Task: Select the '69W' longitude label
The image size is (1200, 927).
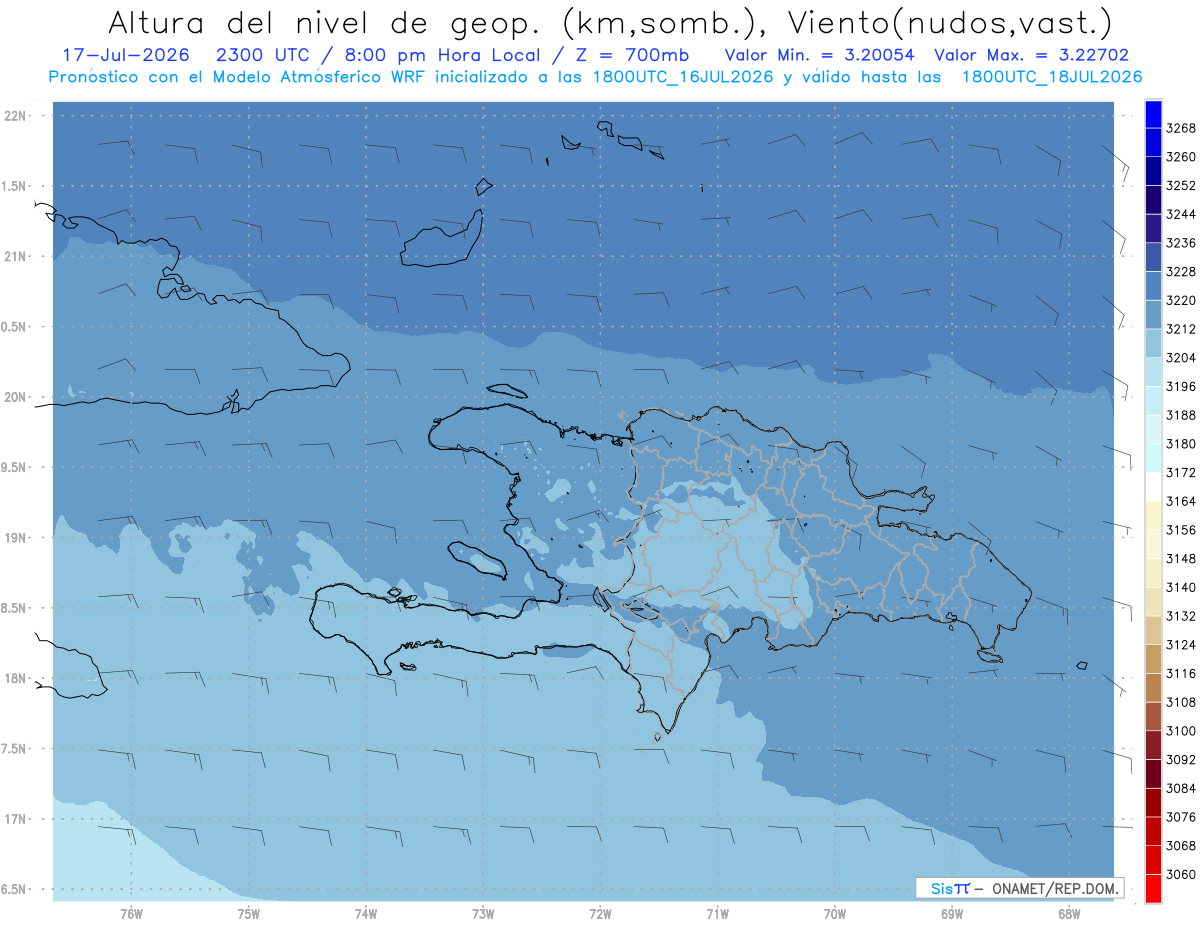Action: click(952, 913)
